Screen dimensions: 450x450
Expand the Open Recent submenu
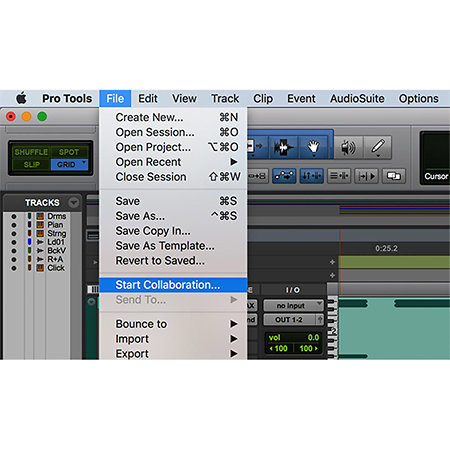coord(173,162)
